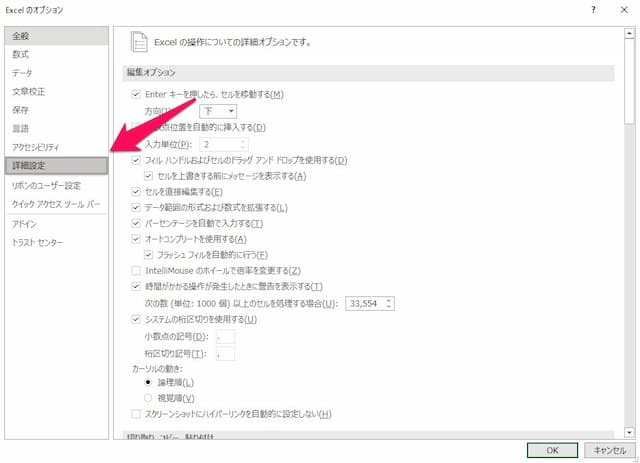Select 論理順 cursor movement radio
Viewport: 640px width, 463px height.
tap(148, 383)
